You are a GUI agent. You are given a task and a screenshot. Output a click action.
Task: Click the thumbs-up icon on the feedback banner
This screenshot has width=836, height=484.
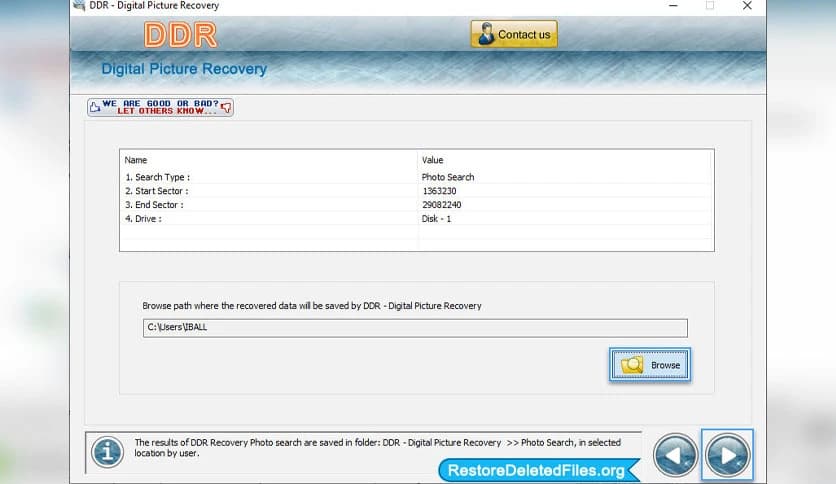coord(95,107)
